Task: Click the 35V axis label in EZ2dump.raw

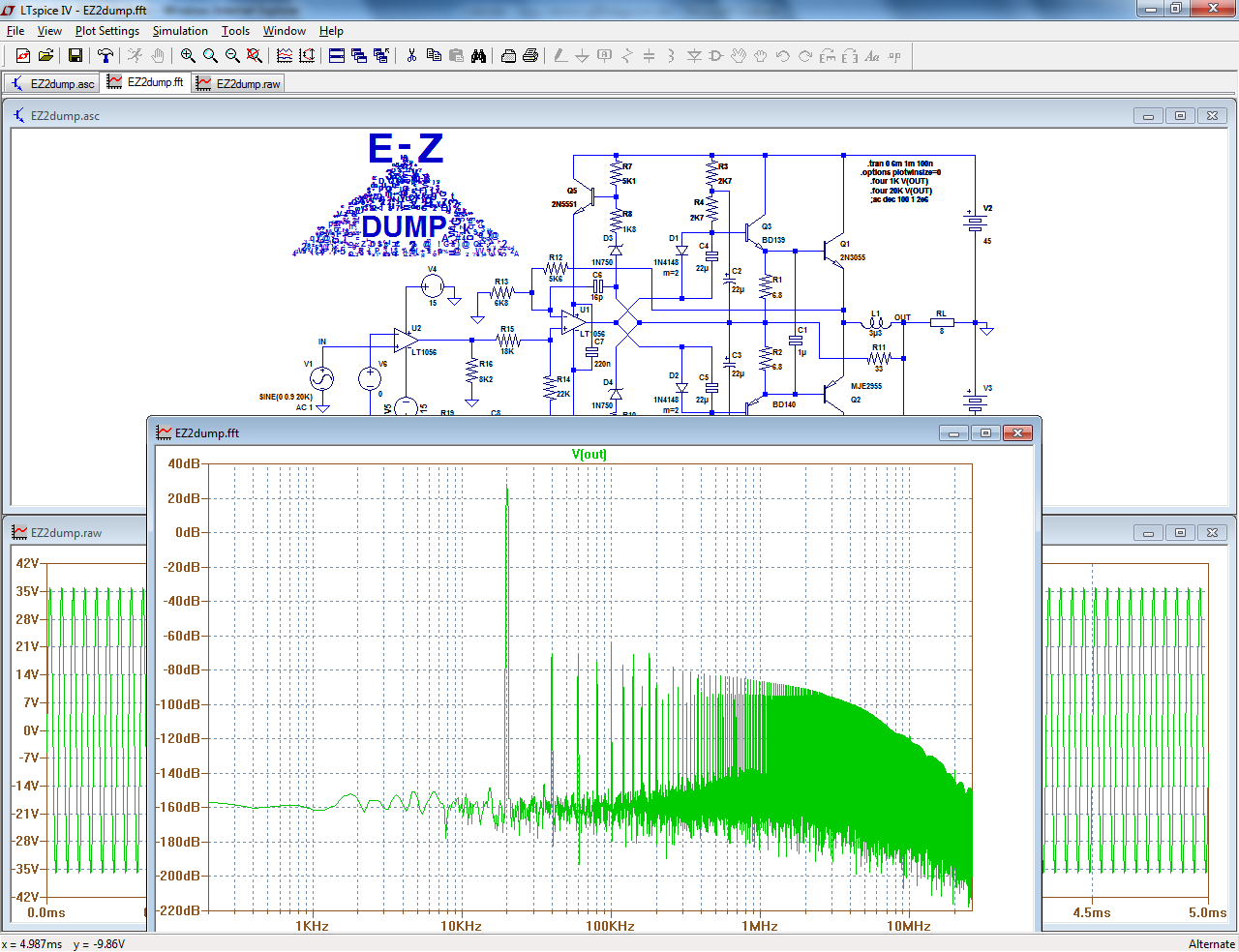Action: pos(27,591)
